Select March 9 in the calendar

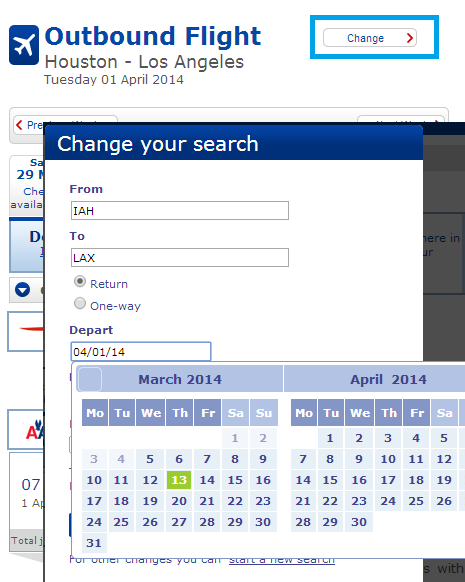pyautogui.click(x=263, y=459)
